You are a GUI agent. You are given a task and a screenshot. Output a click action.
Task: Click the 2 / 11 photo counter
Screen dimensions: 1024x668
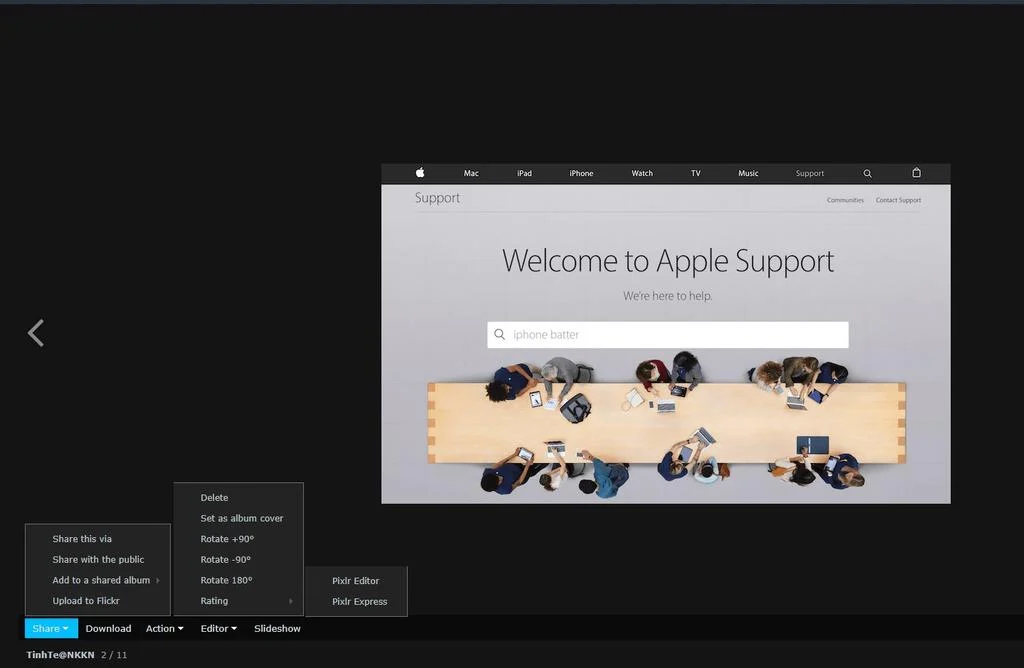(x=114, y=654)
